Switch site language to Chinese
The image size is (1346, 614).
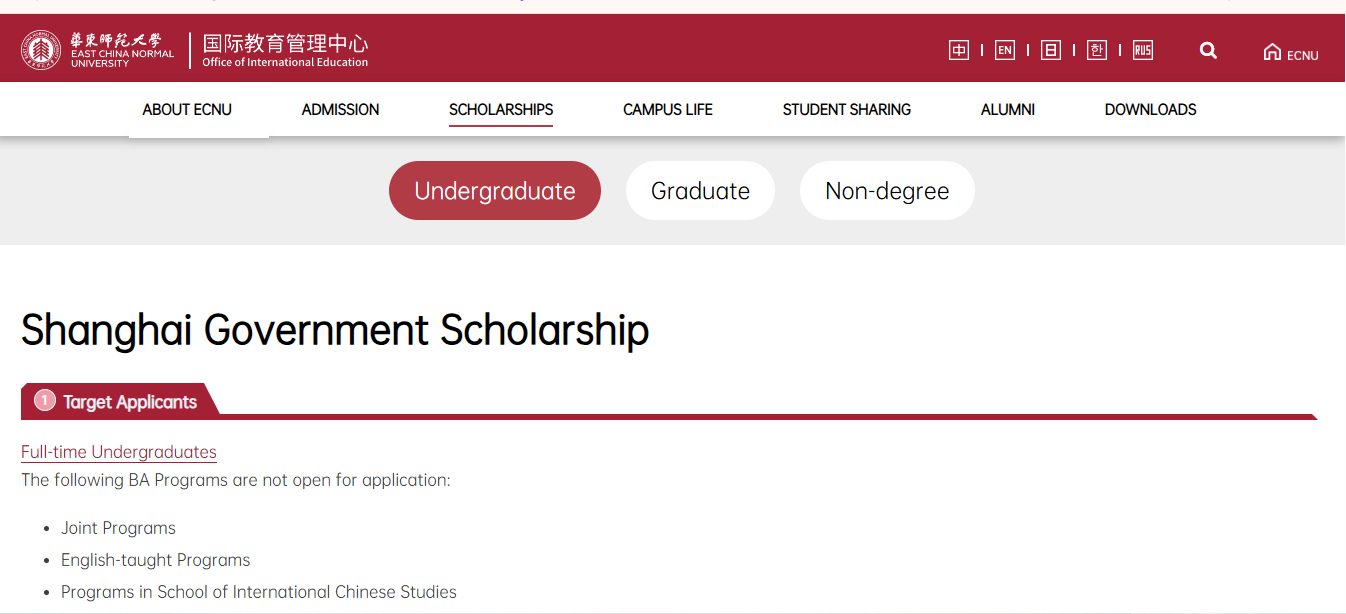coord(958,48)
